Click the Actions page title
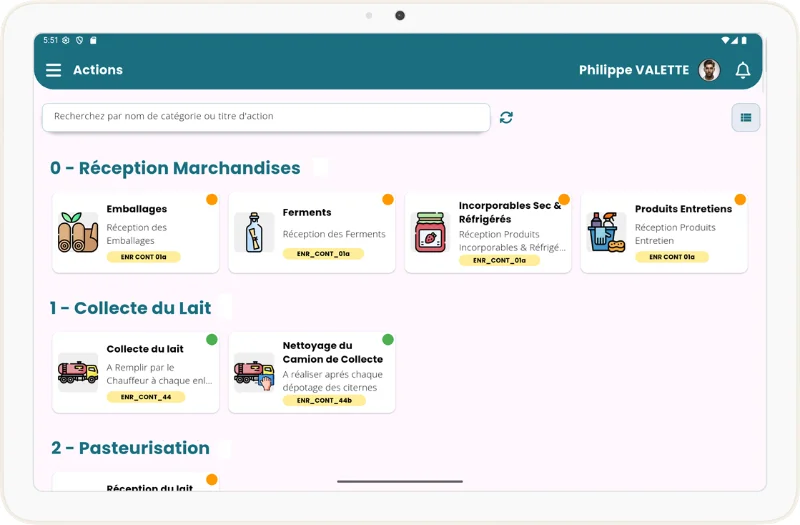800x525 pixels. tap(98, 70)
